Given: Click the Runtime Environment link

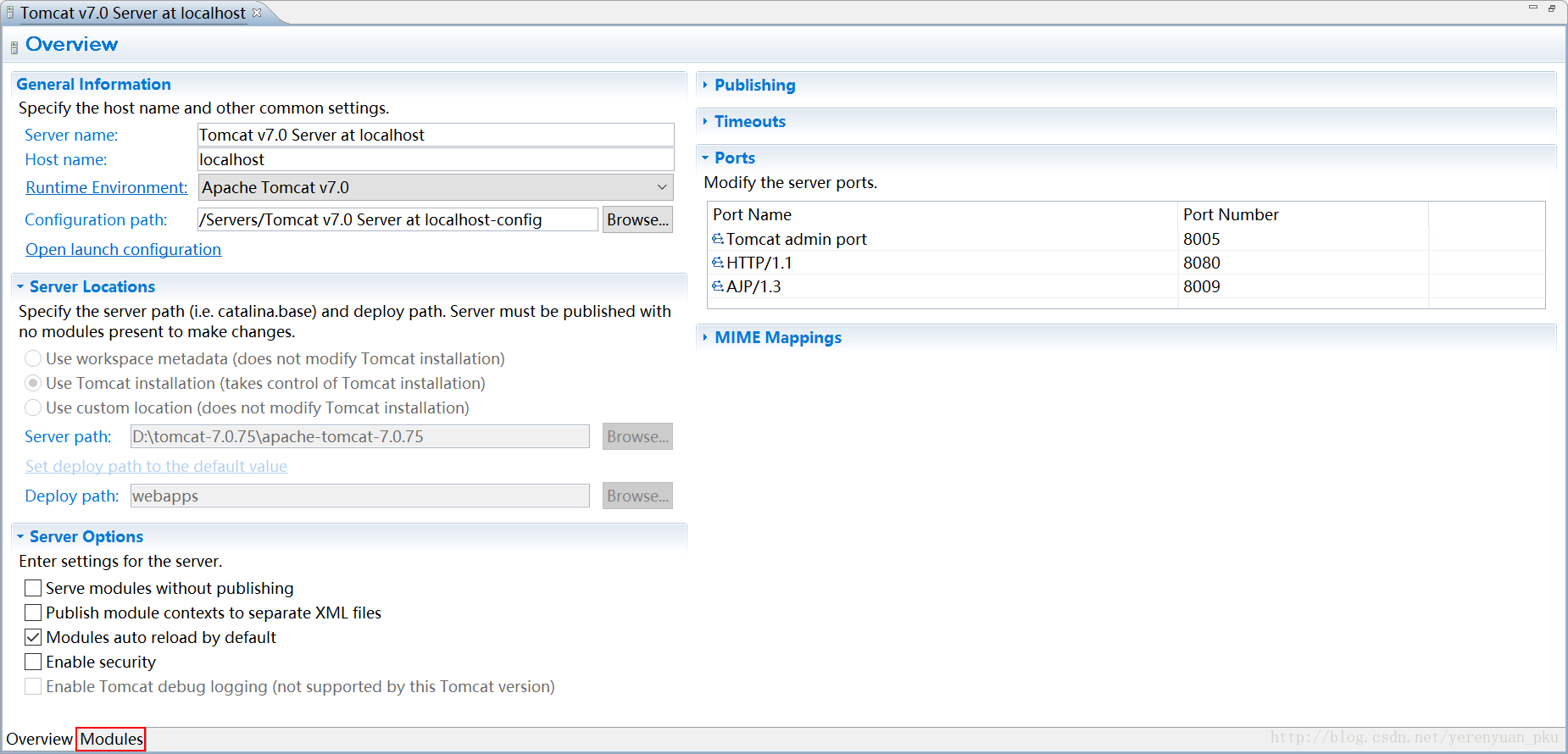Looking at the screenshot, I should [x=106, y=187].
